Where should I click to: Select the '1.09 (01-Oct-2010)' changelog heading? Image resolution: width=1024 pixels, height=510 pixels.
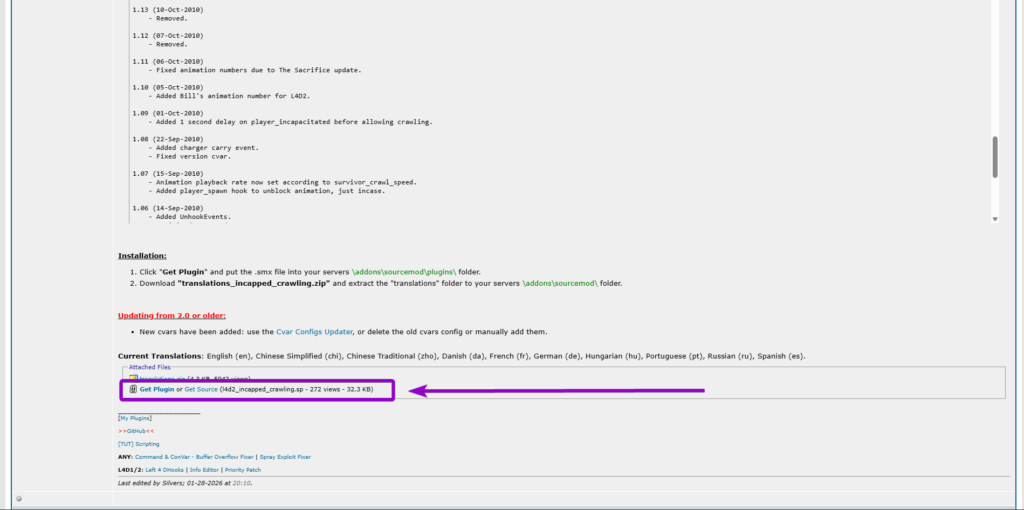(168, 113)
